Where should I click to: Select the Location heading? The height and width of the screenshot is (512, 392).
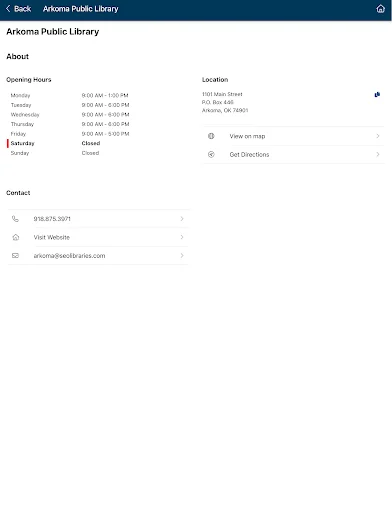point(215,80)
